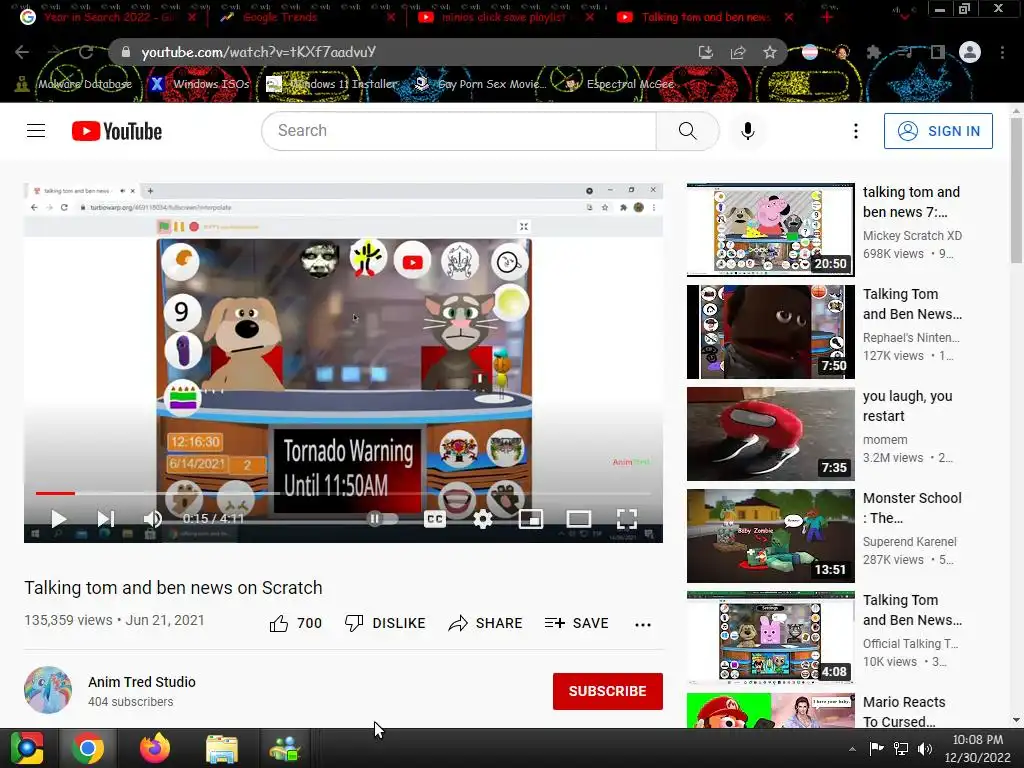Viewport: 1024px width, 768px height.
Task: Click the DISLIKE button
Action: pos(385,623)
